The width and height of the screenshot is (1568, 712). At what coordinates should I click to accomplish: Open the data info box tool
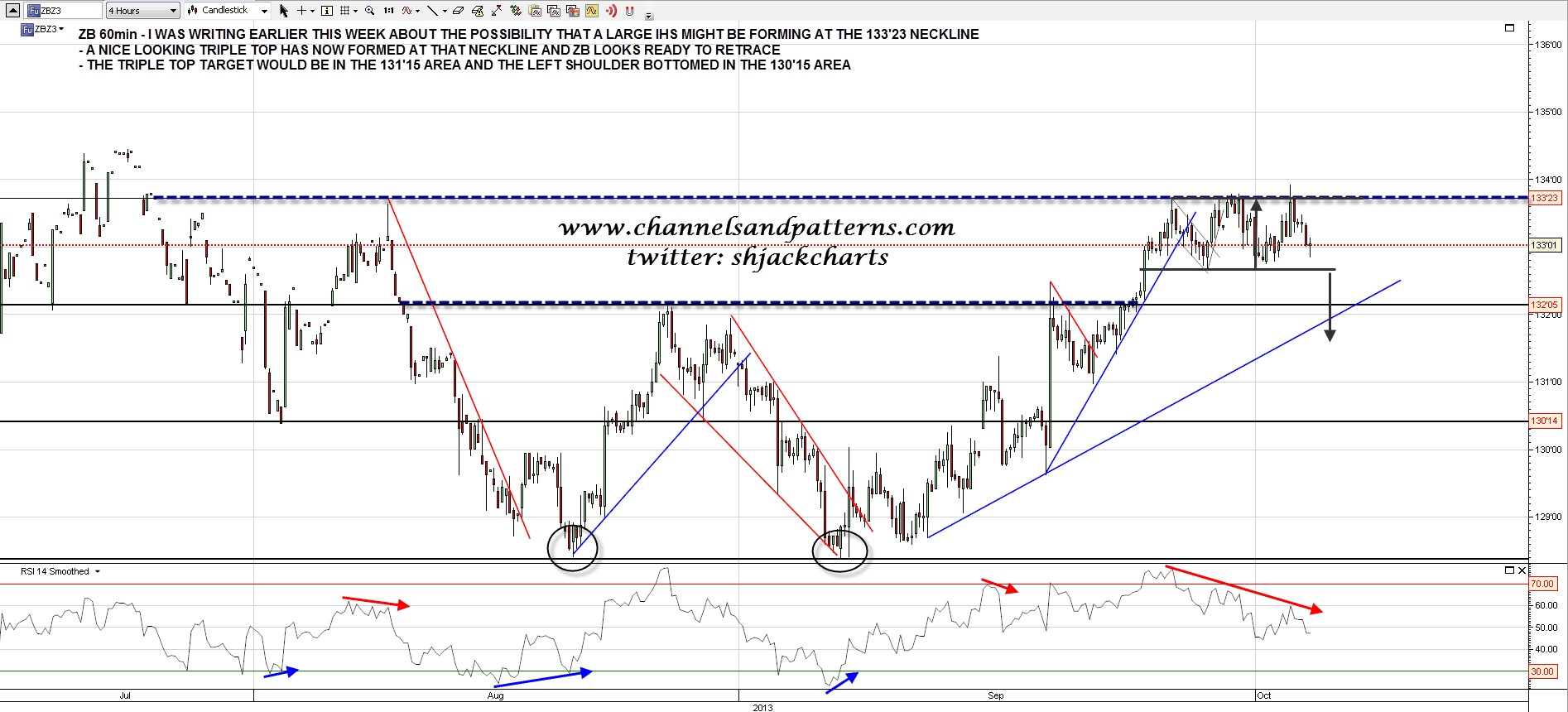click(327, 11)
